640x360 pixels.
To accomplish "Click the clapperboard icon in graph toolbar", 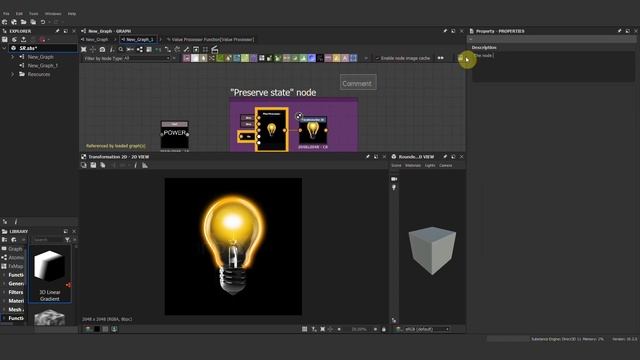I will click(215, 49).
